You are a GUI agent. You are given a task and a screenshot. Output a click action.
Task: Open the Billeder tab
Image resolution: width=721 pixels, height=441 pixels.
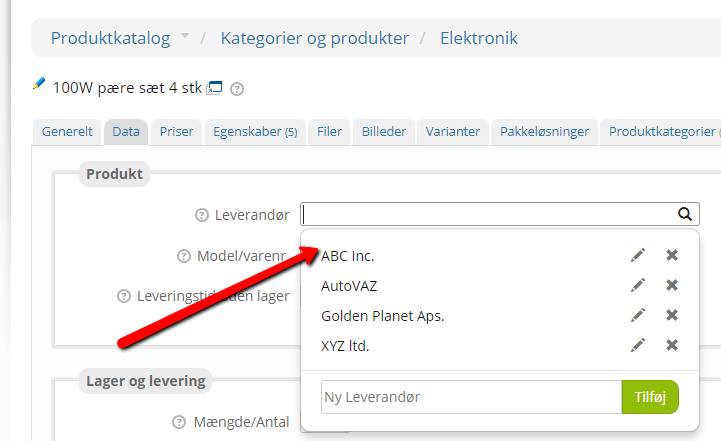tap(384, 132)
